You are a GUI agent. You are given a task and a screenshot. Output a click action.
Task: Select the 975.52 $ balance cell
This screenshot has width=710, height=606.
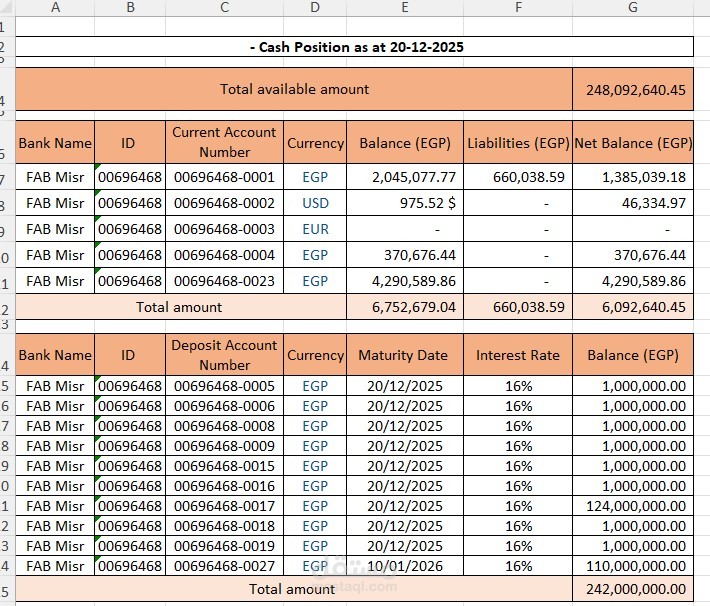tap(405, 203)
